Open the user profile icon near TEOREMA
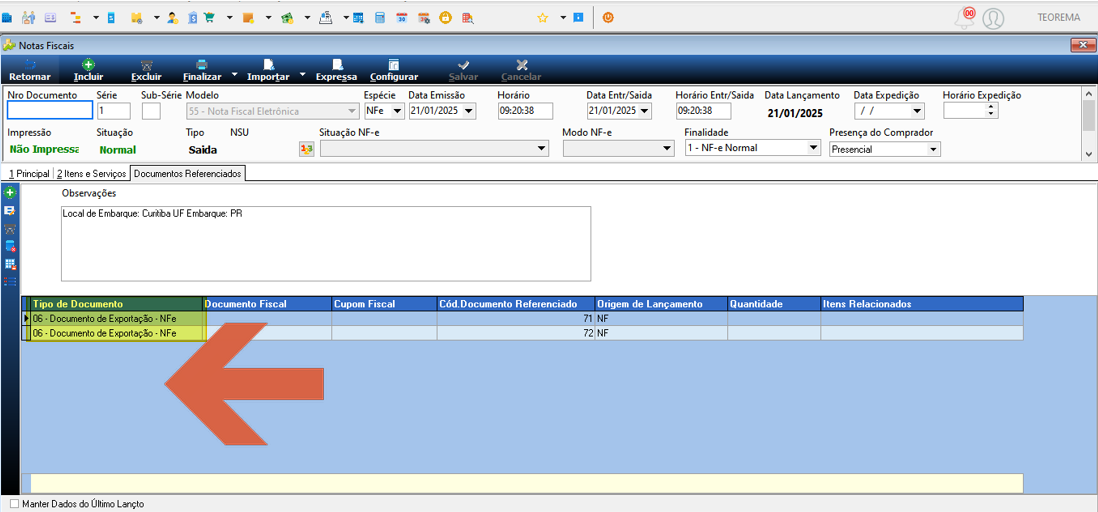Viewport: 1098px width, 512px height. (x=993, y=19)
